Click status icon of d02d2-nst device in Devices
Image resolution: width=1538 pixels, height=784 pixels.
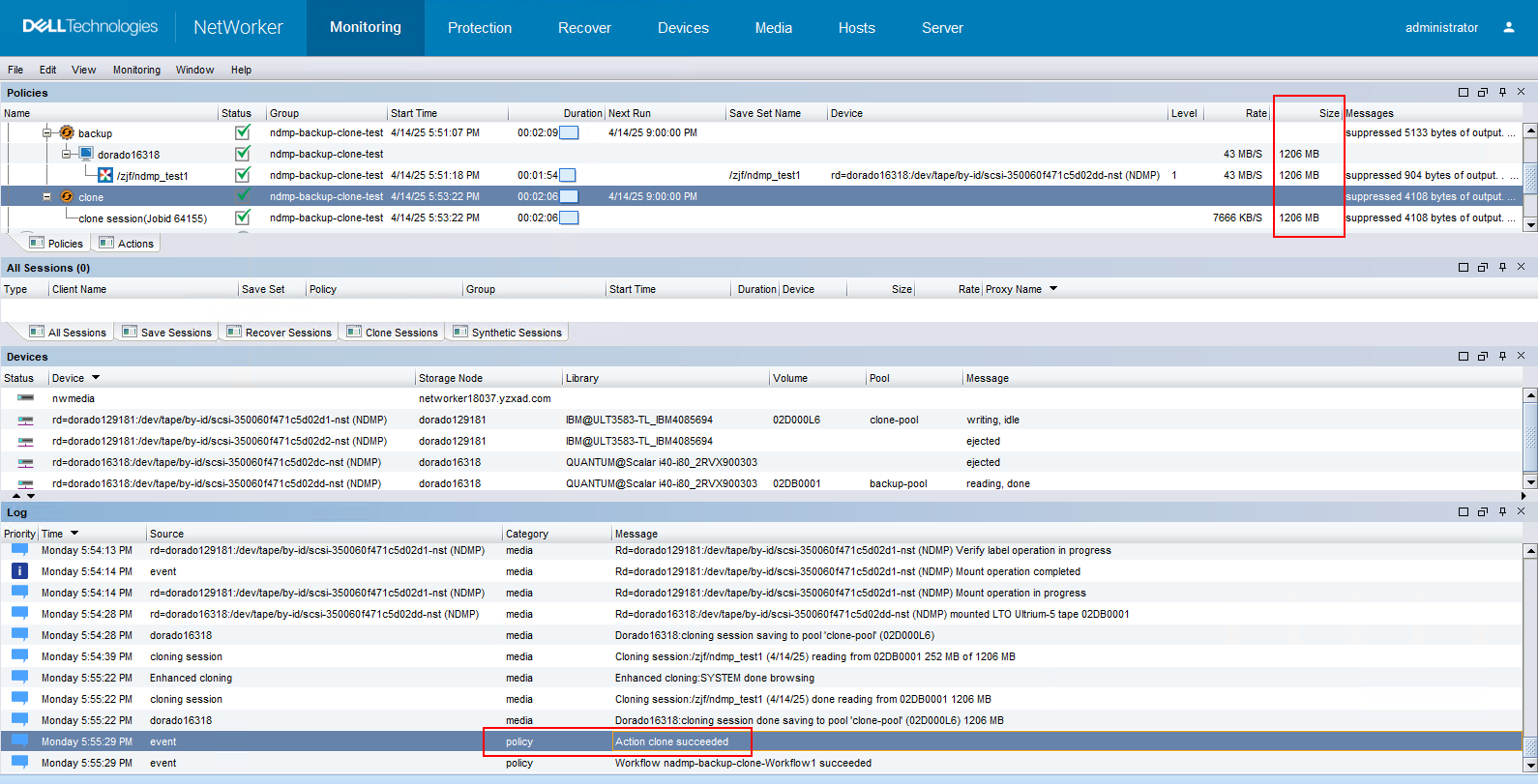coord(25,441)
